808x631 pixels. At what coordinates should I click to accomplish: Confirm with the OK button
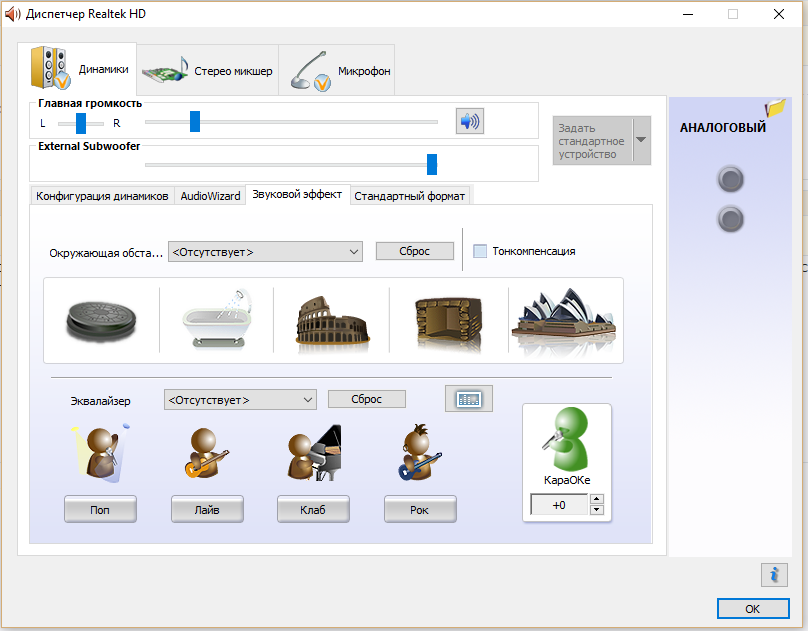pos(753,609)
